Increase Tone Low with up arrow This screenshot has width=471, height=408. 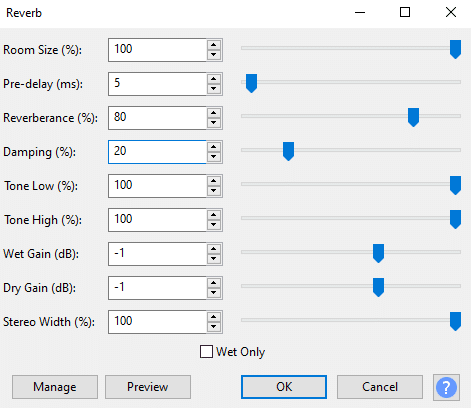(214, 181)
